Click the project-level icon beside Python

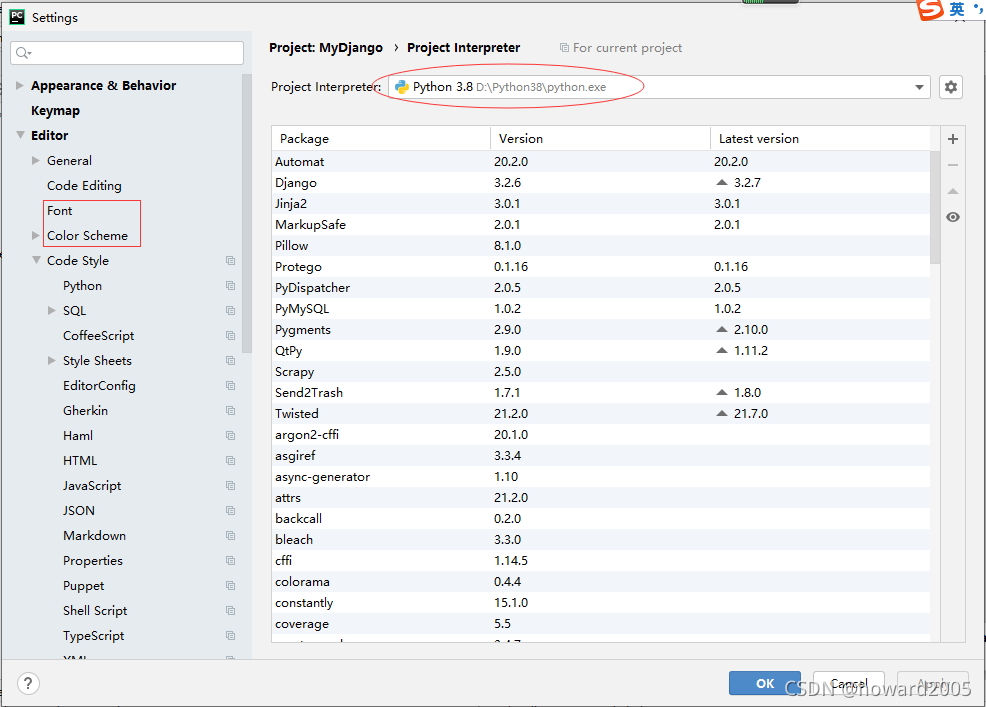click(231, 286)
